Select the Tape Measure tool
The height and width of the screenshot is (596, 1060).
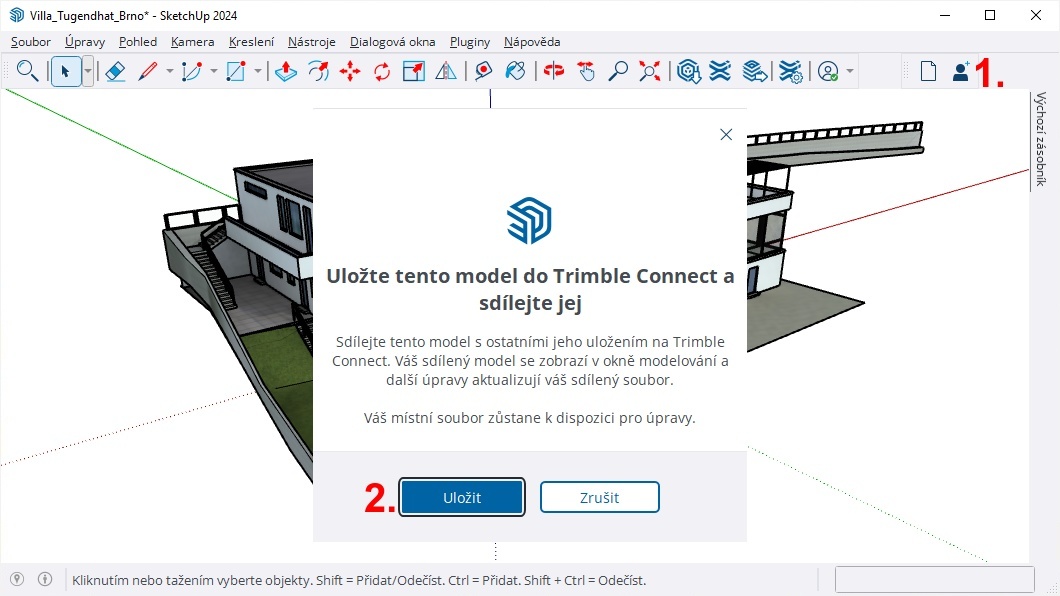tap(483, 71)
